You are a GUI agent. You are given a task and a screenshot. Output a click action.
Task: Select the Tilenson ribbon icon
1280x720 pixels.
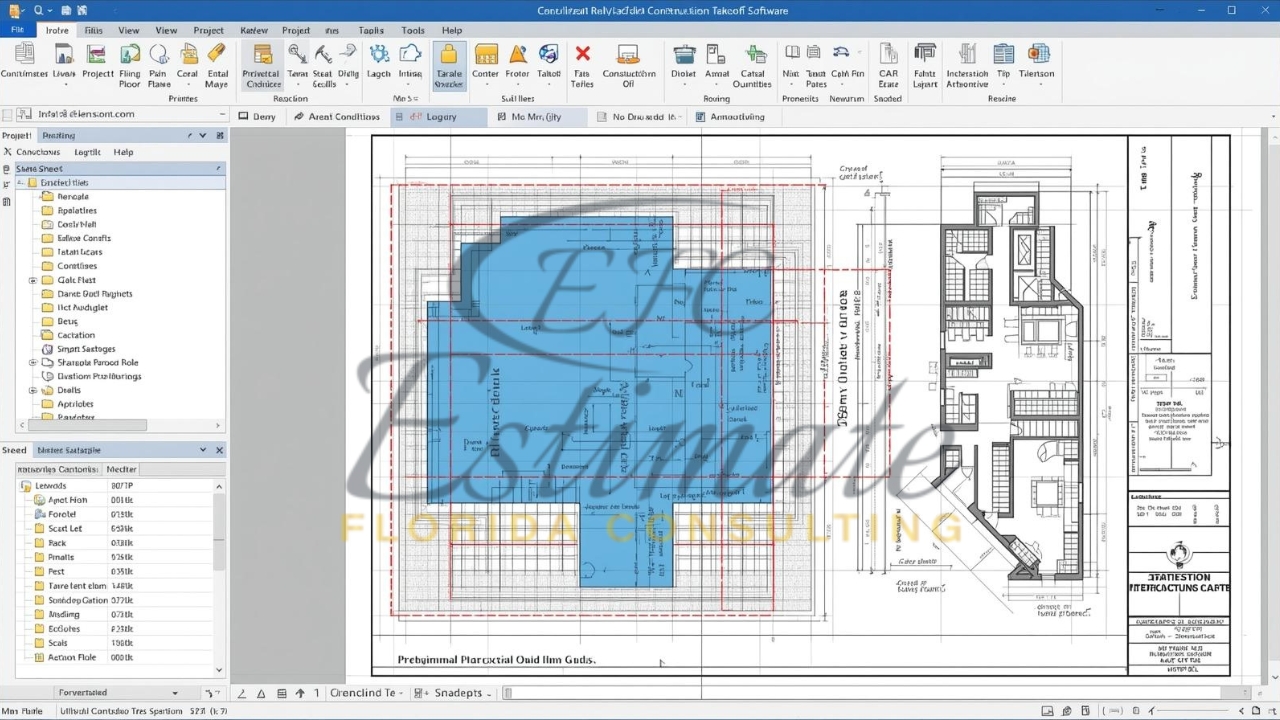click(x=1037, y=56)
